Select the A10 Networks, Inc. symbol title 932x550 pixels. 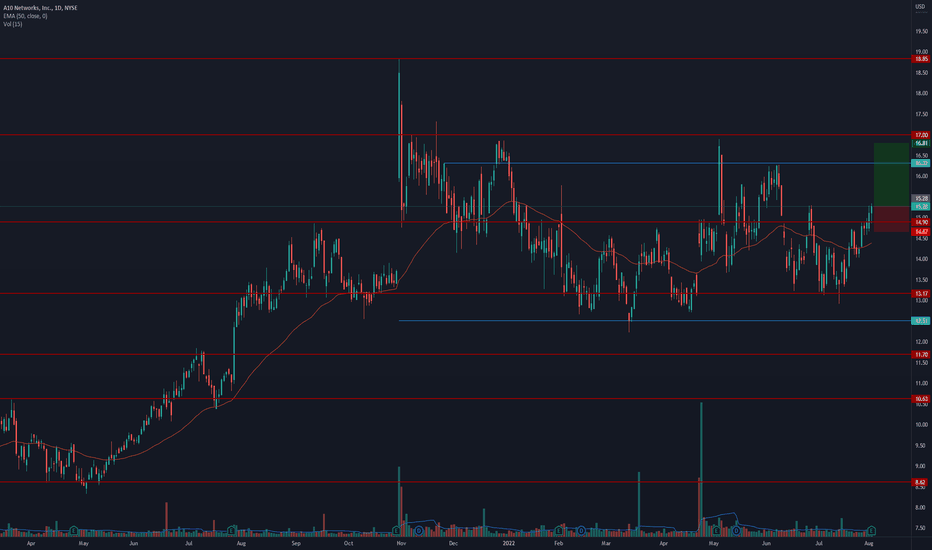click(x=40, y=8)
